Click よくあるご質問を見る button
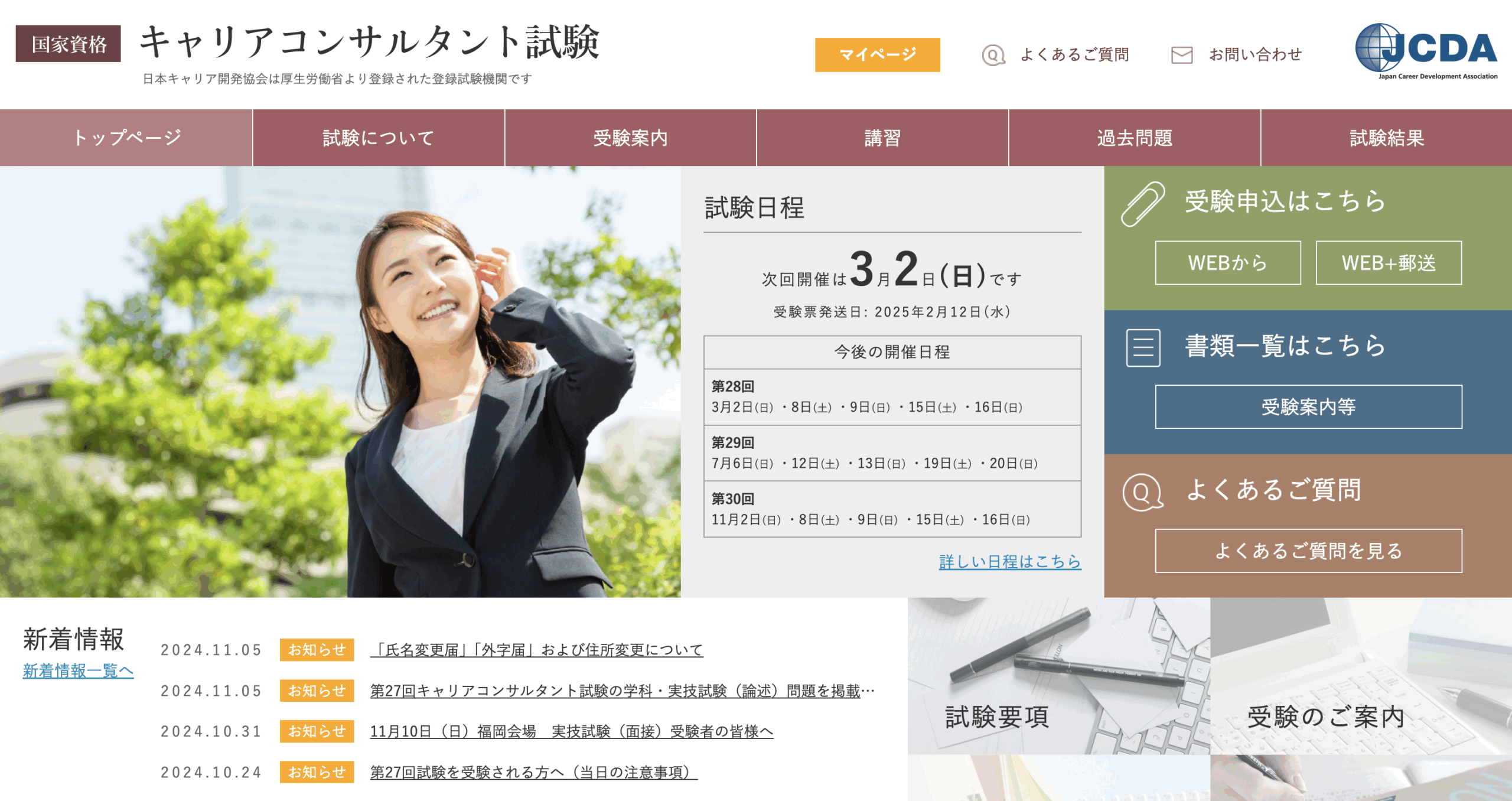Viewport: 1512px width, 801px height. click(x=1308, y=551)
